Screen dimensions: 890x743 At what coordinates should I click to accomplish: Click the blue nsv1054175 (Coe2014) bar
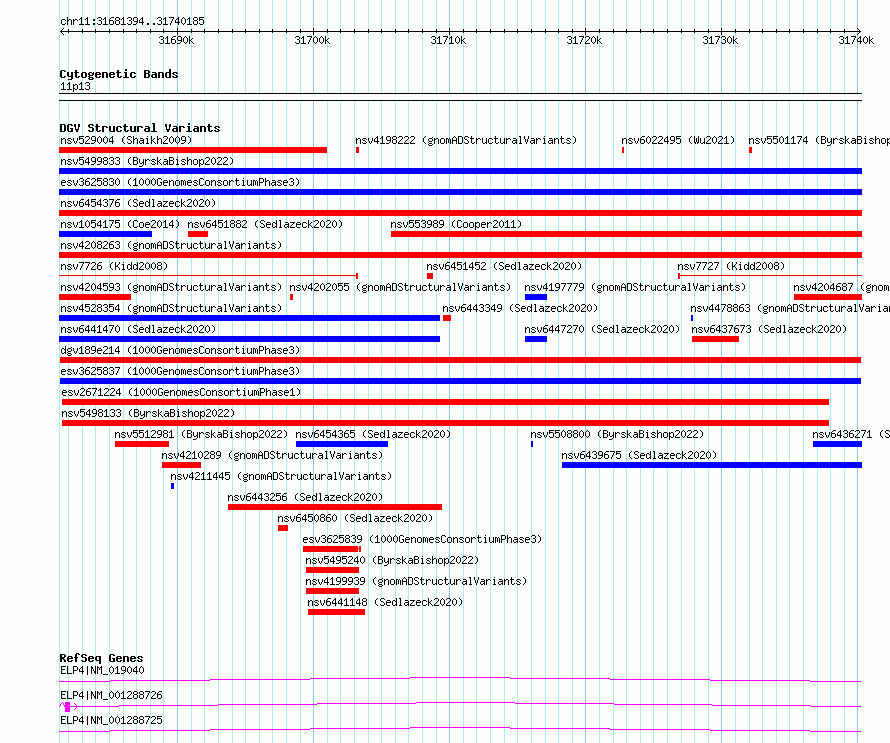[106, 234]
